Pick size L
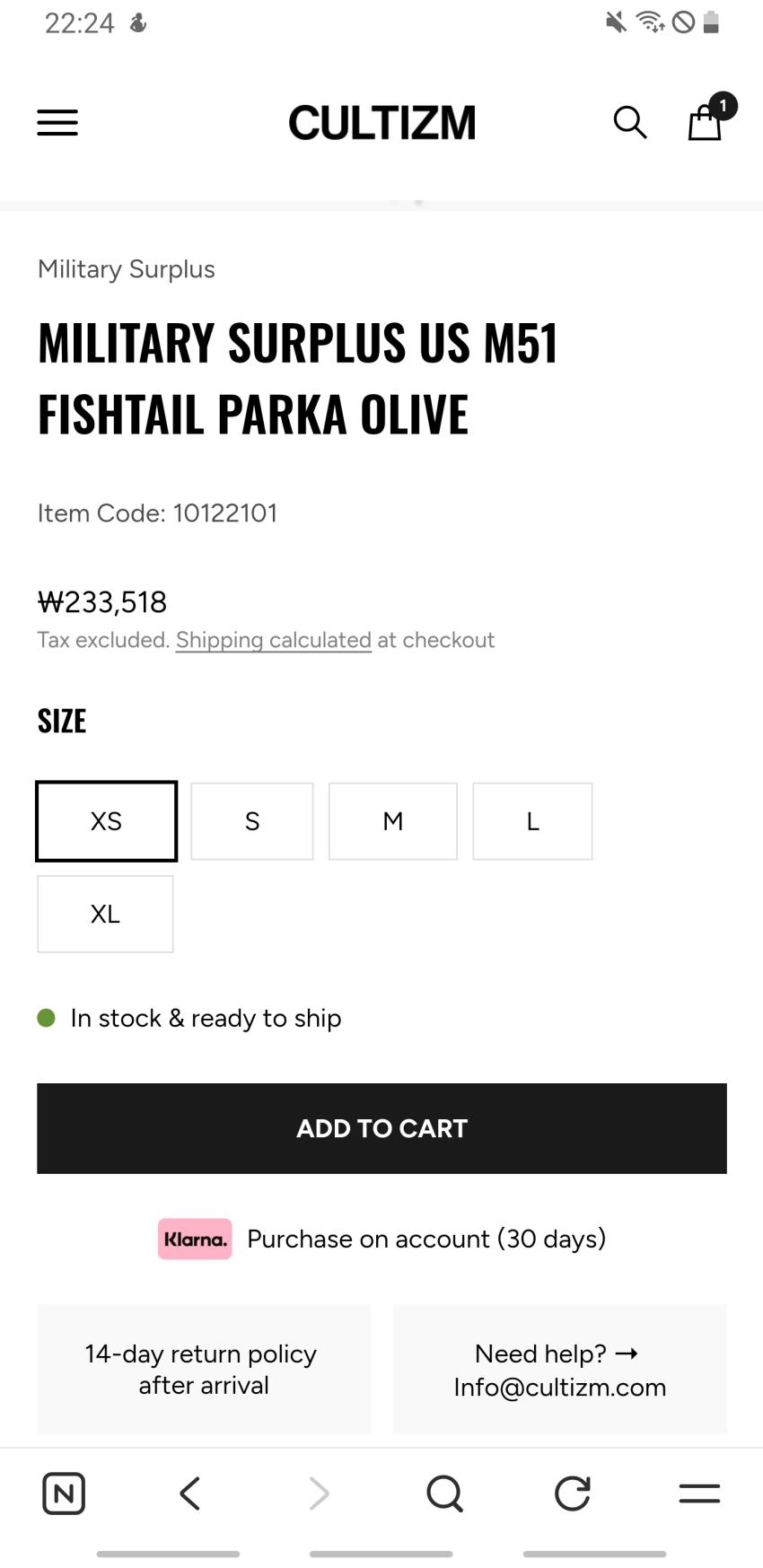The image size is (763, 1568). pyautogui.click(x=532, y=821)
